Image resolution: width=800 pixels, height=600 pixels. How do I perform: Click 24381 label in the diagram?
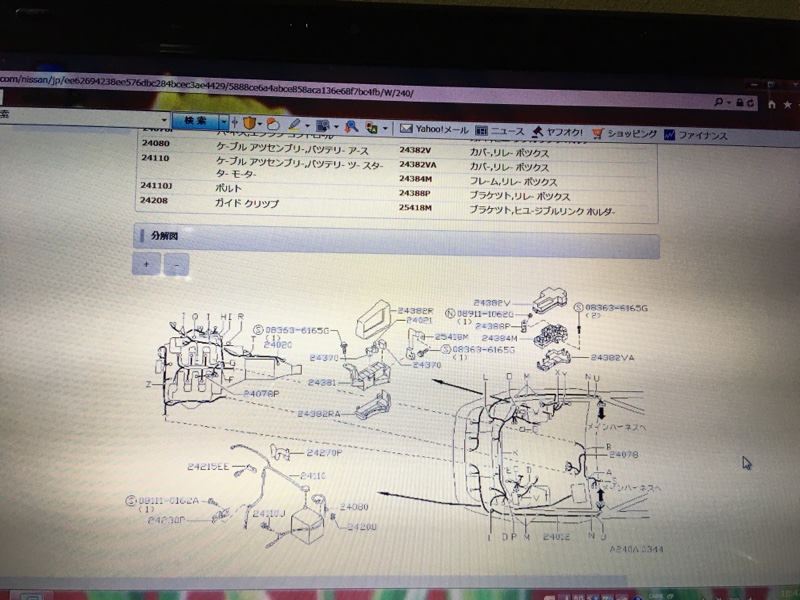(322, 382)
